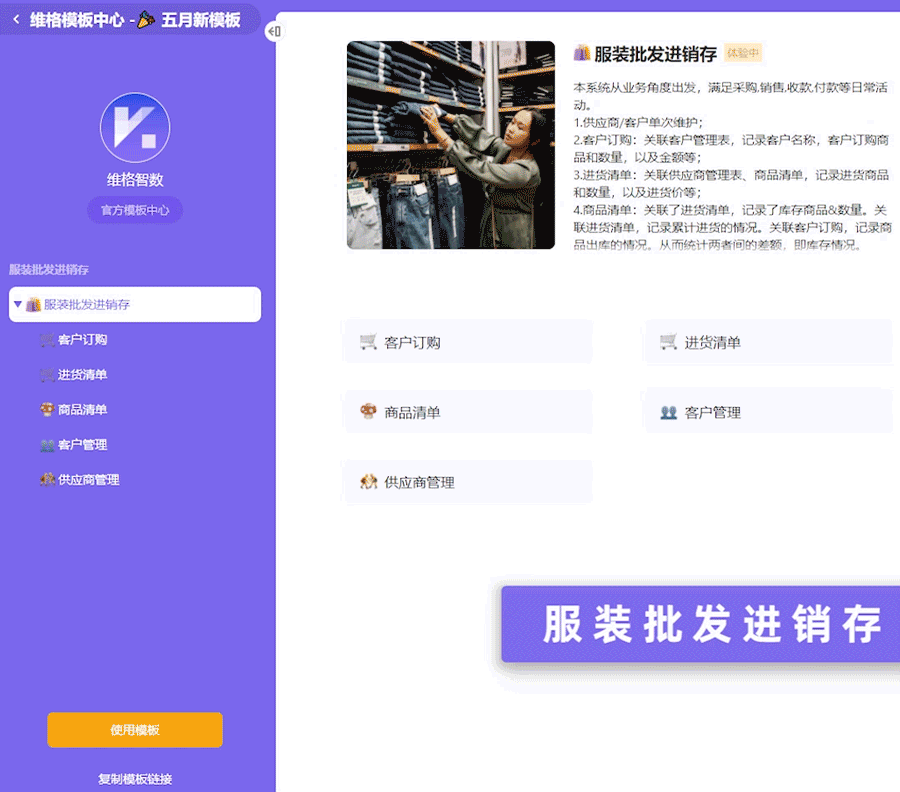Click the 维格智数 circular logo icon
Image resolution: width=900 pixels, height=792 pixels.
click(x=135, y=125)
